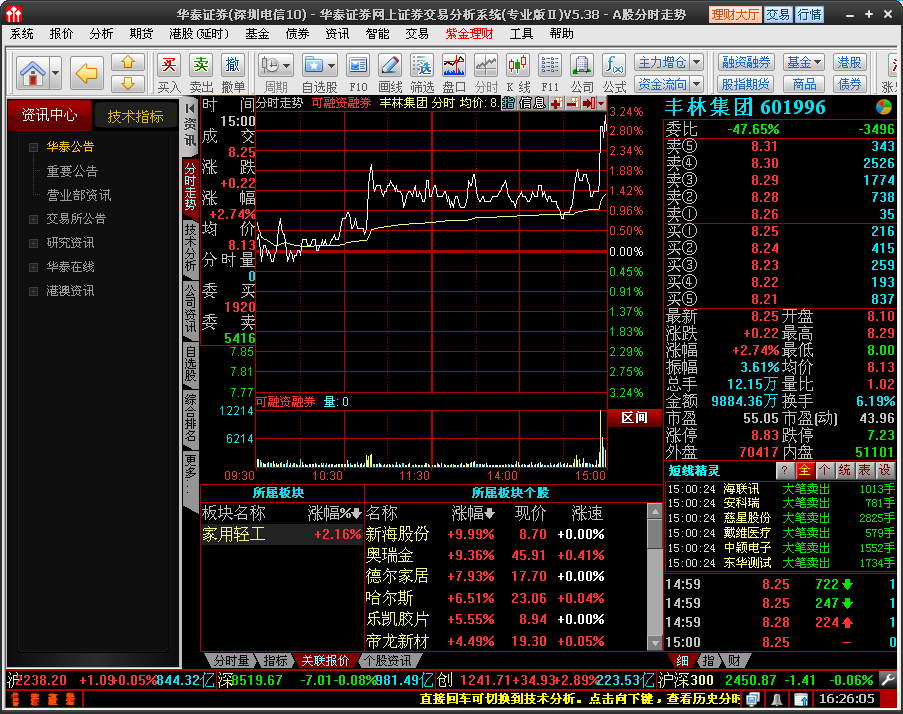Click the Home icon in the toolbar
The image size is (903, 714).
click(x=33, y=73)
